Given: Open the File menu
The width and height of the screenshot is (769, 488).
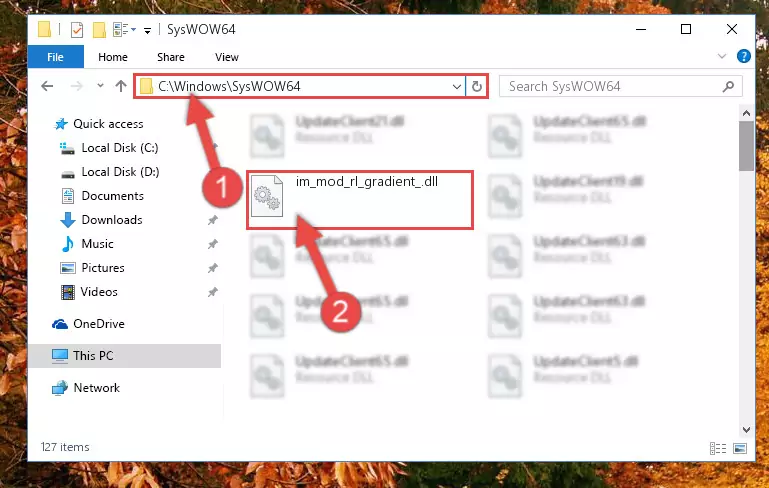Looking at the screenshot, I should (55, 57).
